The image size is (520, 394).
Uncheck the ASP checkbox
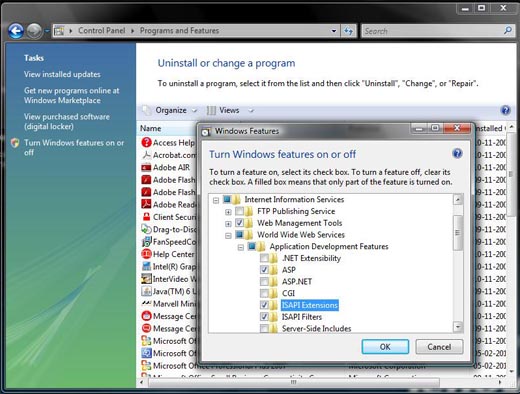click(264, 270)
